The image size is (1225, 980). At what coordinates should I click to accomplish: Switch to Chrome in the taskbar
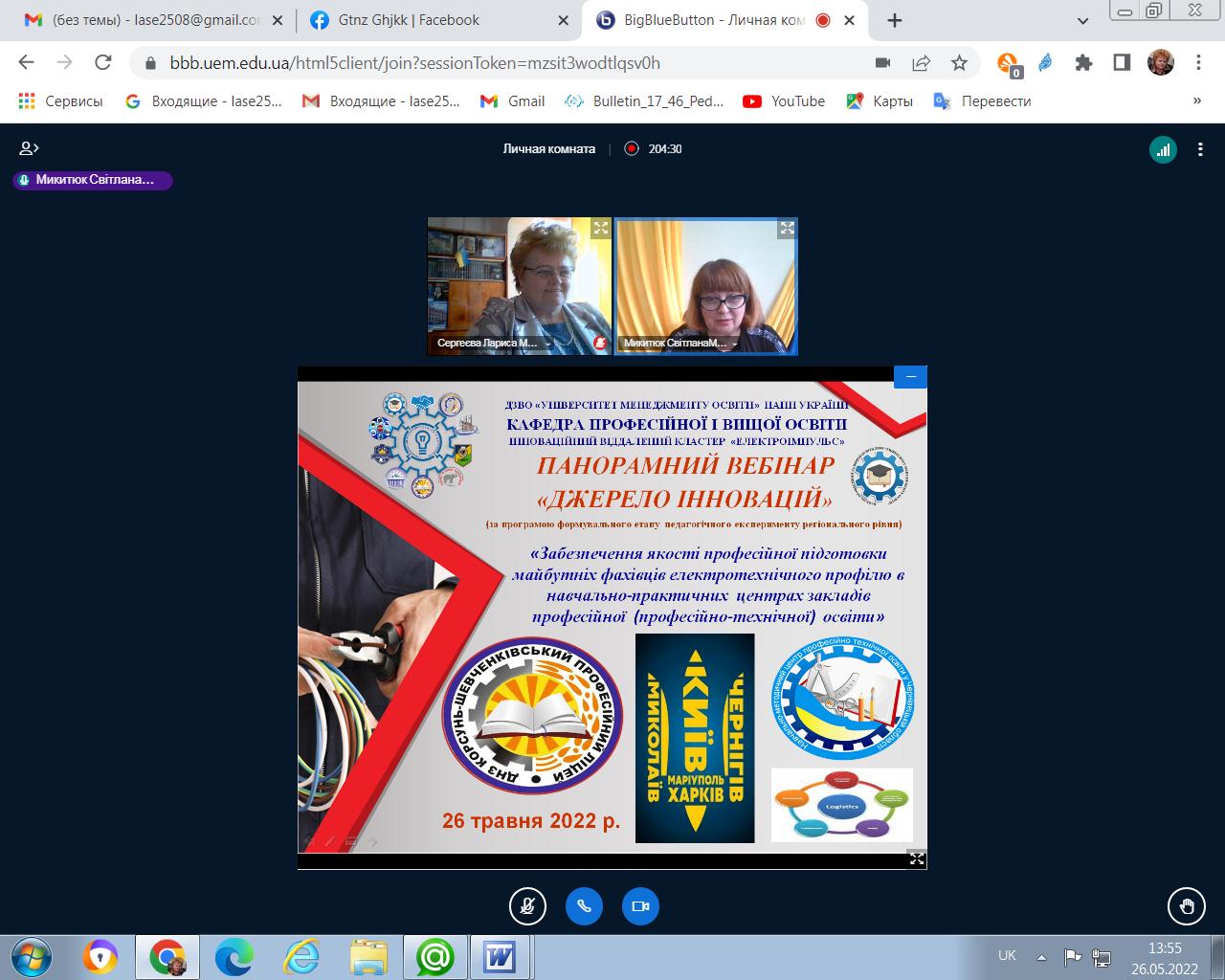(x=167, y=957)
